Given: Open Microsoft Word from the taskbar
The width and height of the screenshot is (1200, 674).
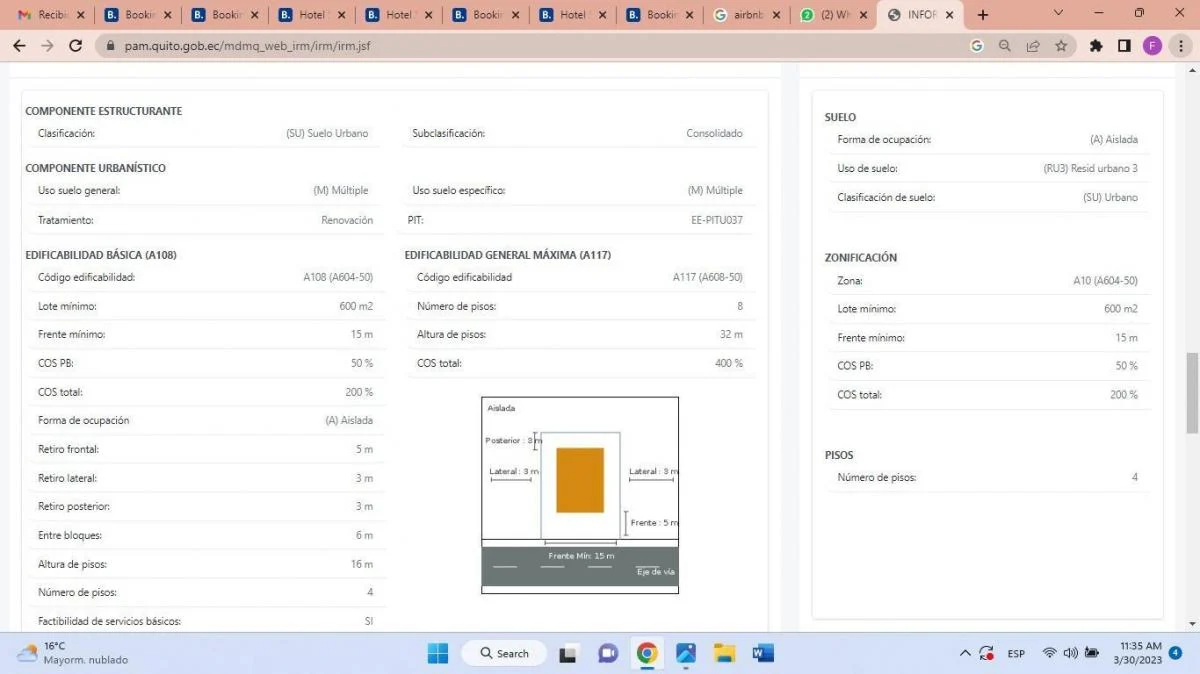Looking at the screenshot, I should tap(763, 653).
